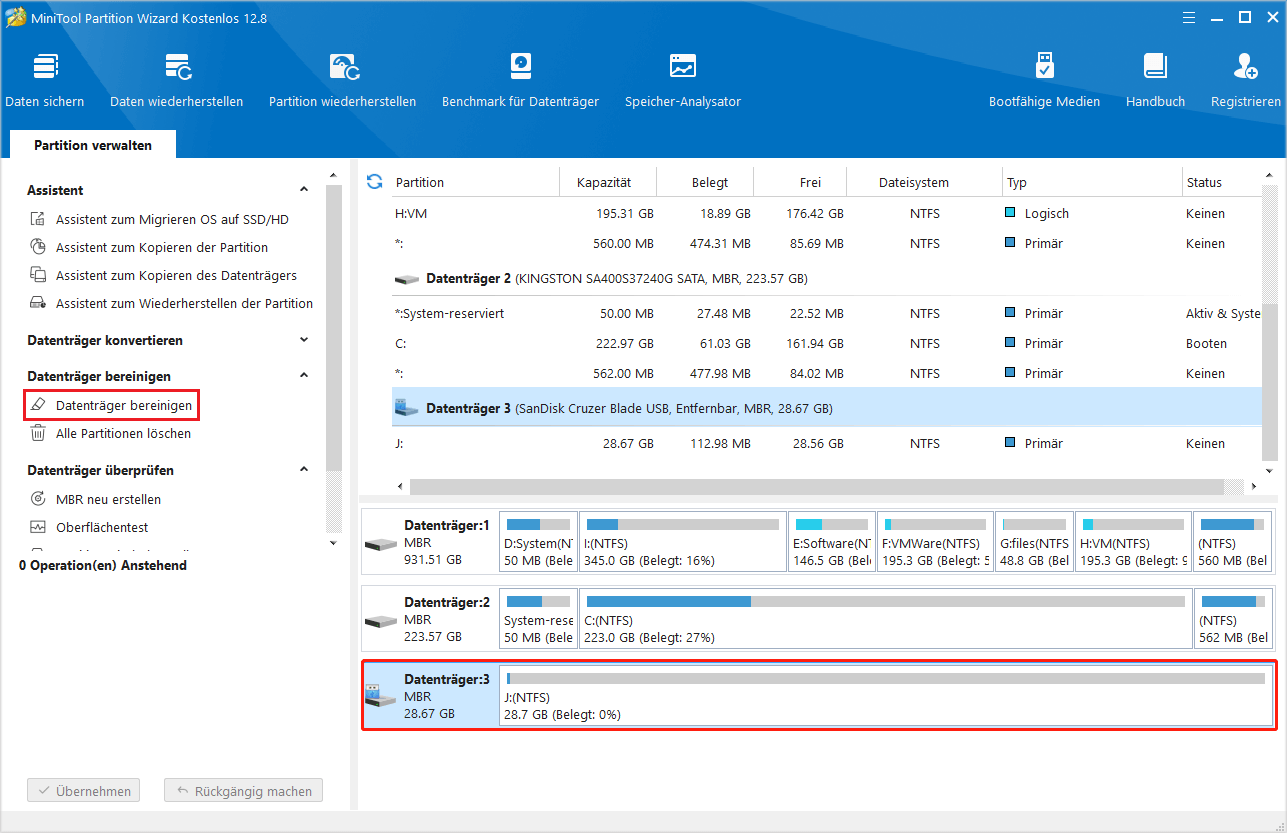Select the E:Software partition block on Datenträger 1
1287x833 pixels.
831,542
